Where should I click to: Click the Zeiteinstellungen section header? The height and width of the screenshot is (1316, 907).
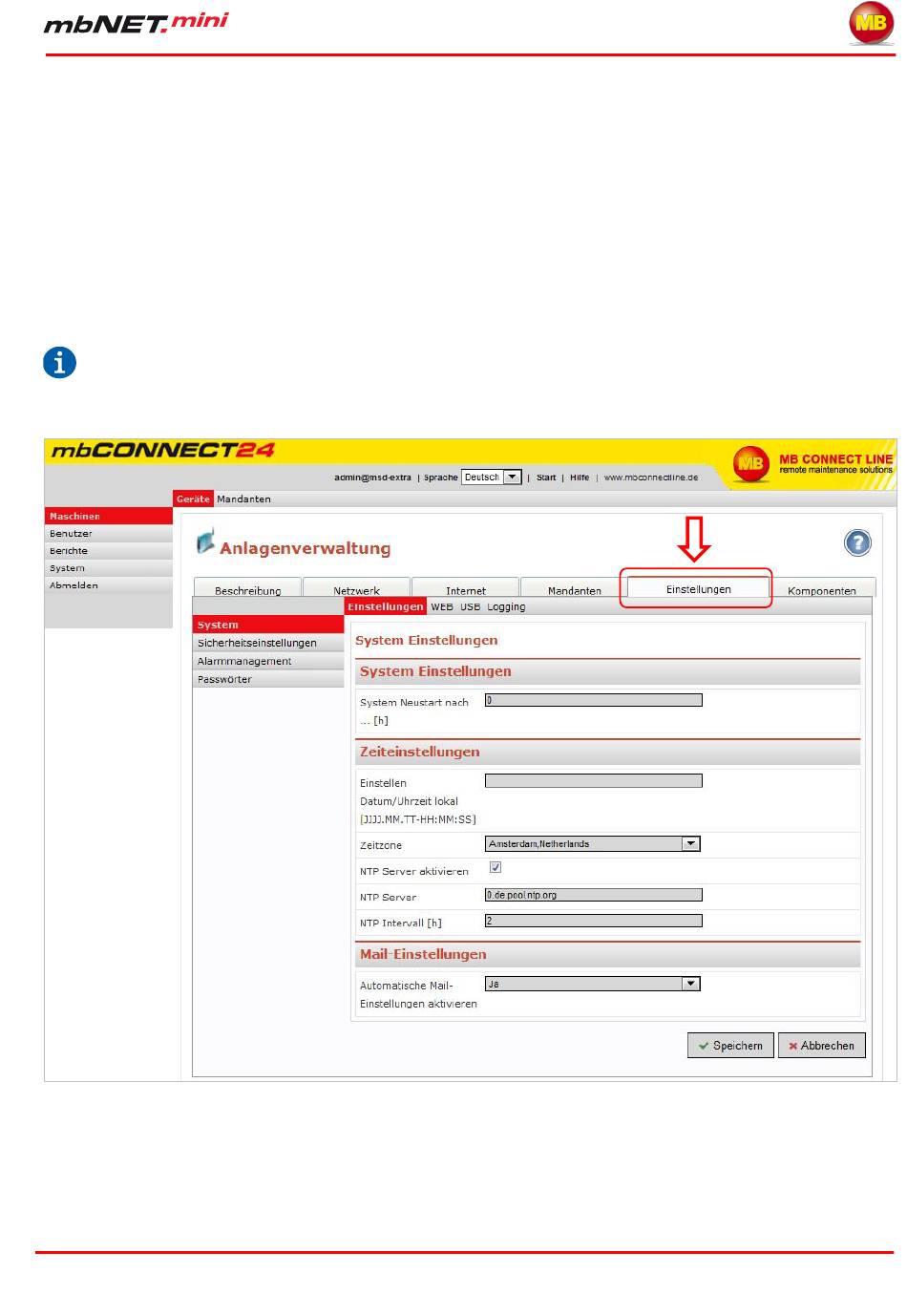[x=608, y=753]
